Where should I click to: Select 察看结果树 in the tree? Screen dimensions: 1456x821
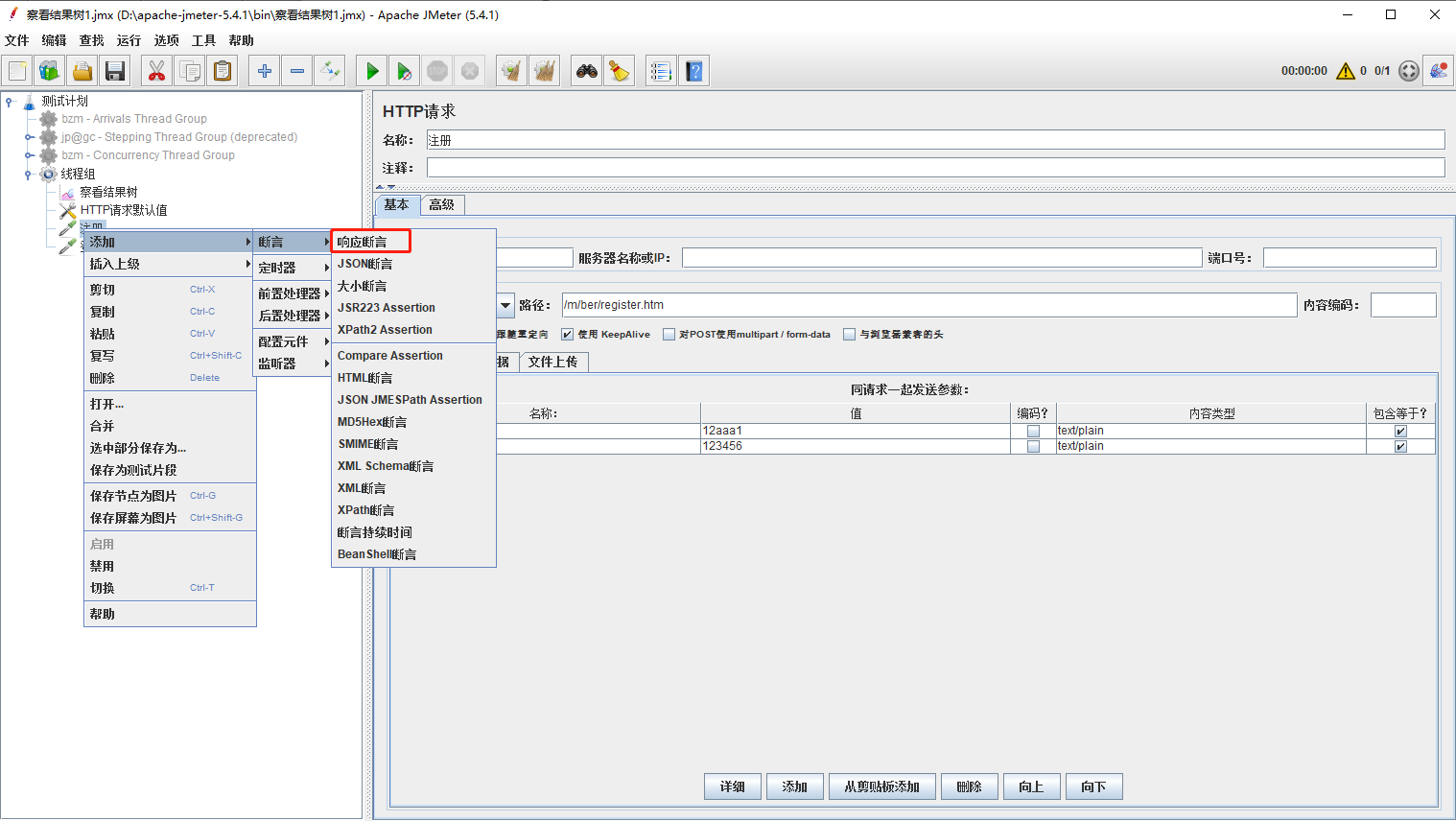(x=108, y=192)
